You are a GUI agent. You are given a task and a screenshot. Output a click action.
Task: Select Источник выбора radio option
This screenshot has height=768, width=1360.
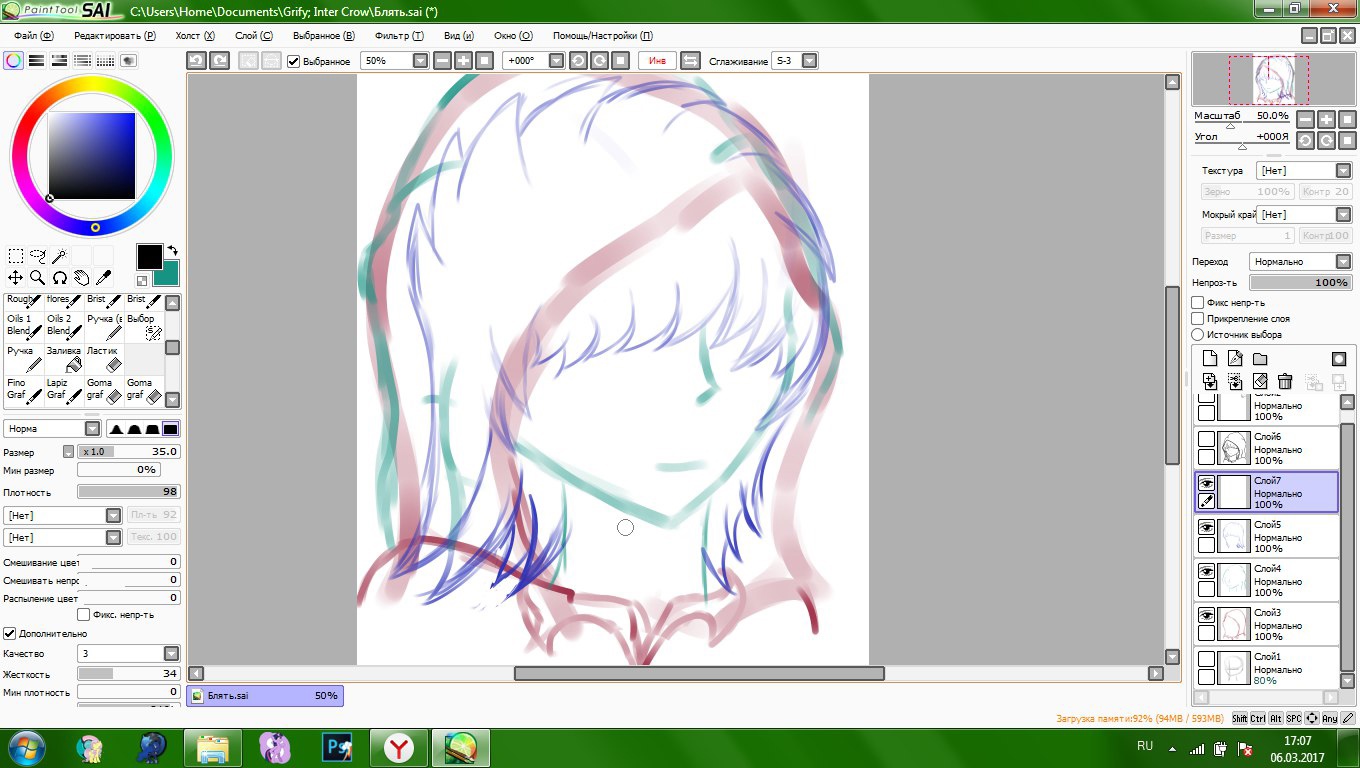point(1198,335)
